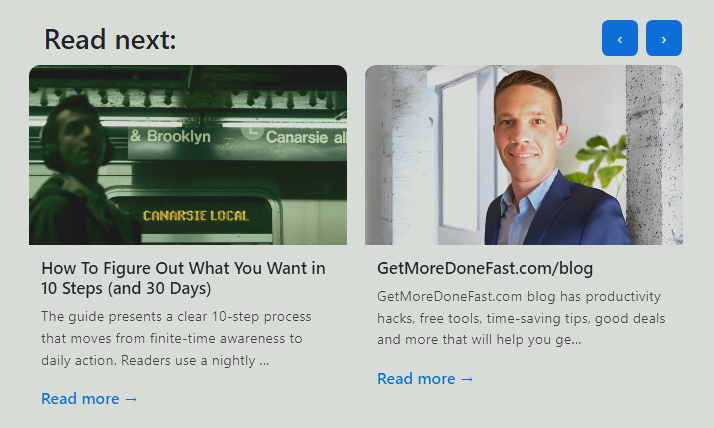Click the arrow after first Read more

click(x=131, y=399)
